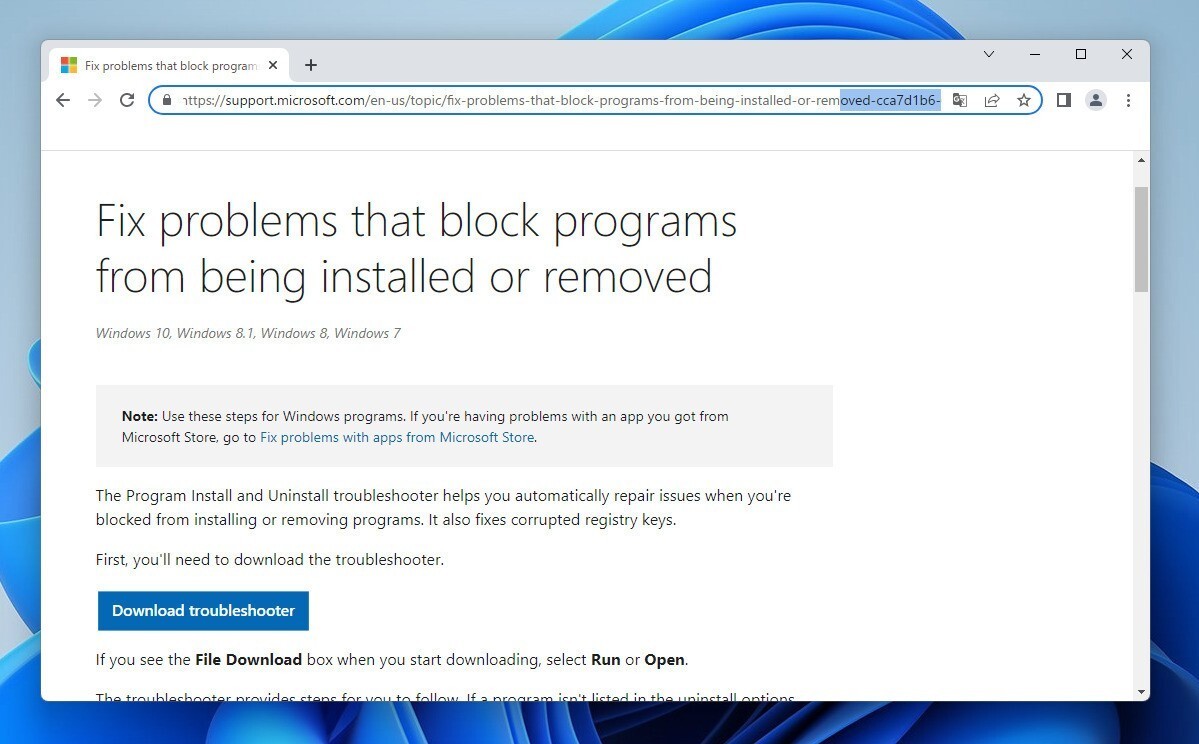Download the troubleshooter
The width and height of the screenshot is (1199, 744).
(x=203, y=610)
